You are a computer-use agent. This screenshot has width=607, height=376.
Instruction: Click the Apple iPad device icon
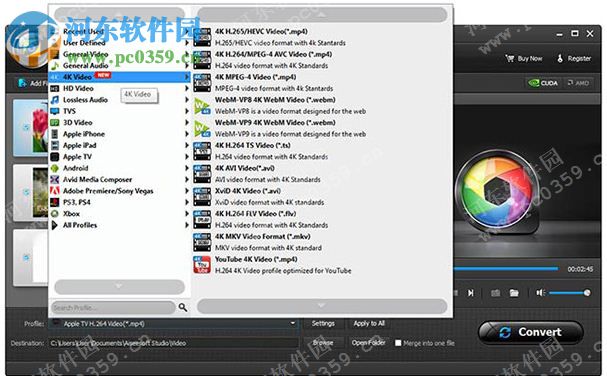[x=55, y=145]
